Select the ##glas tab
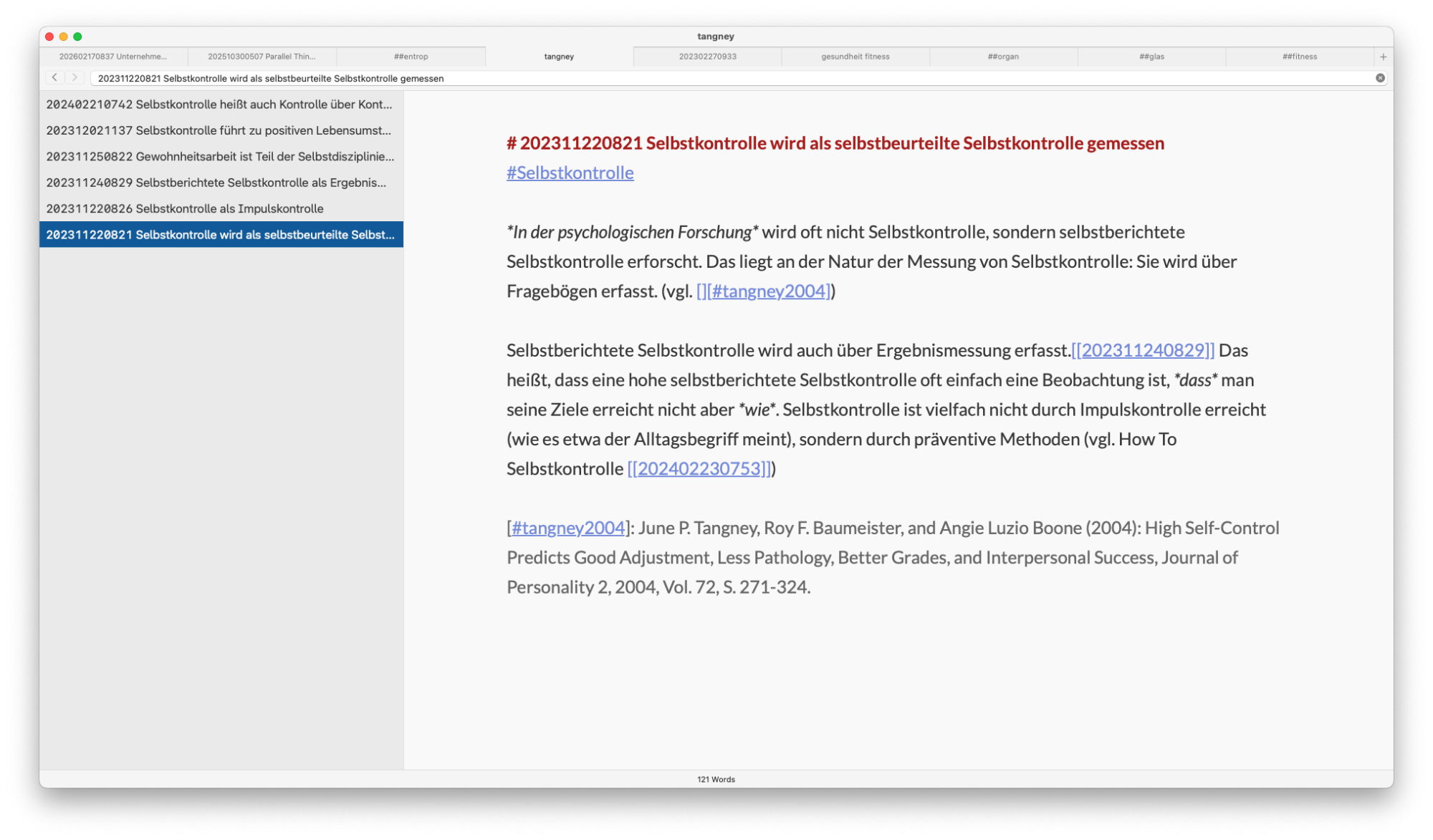Viewport: 1433px width, 840px height. [x=1151, y=57]
